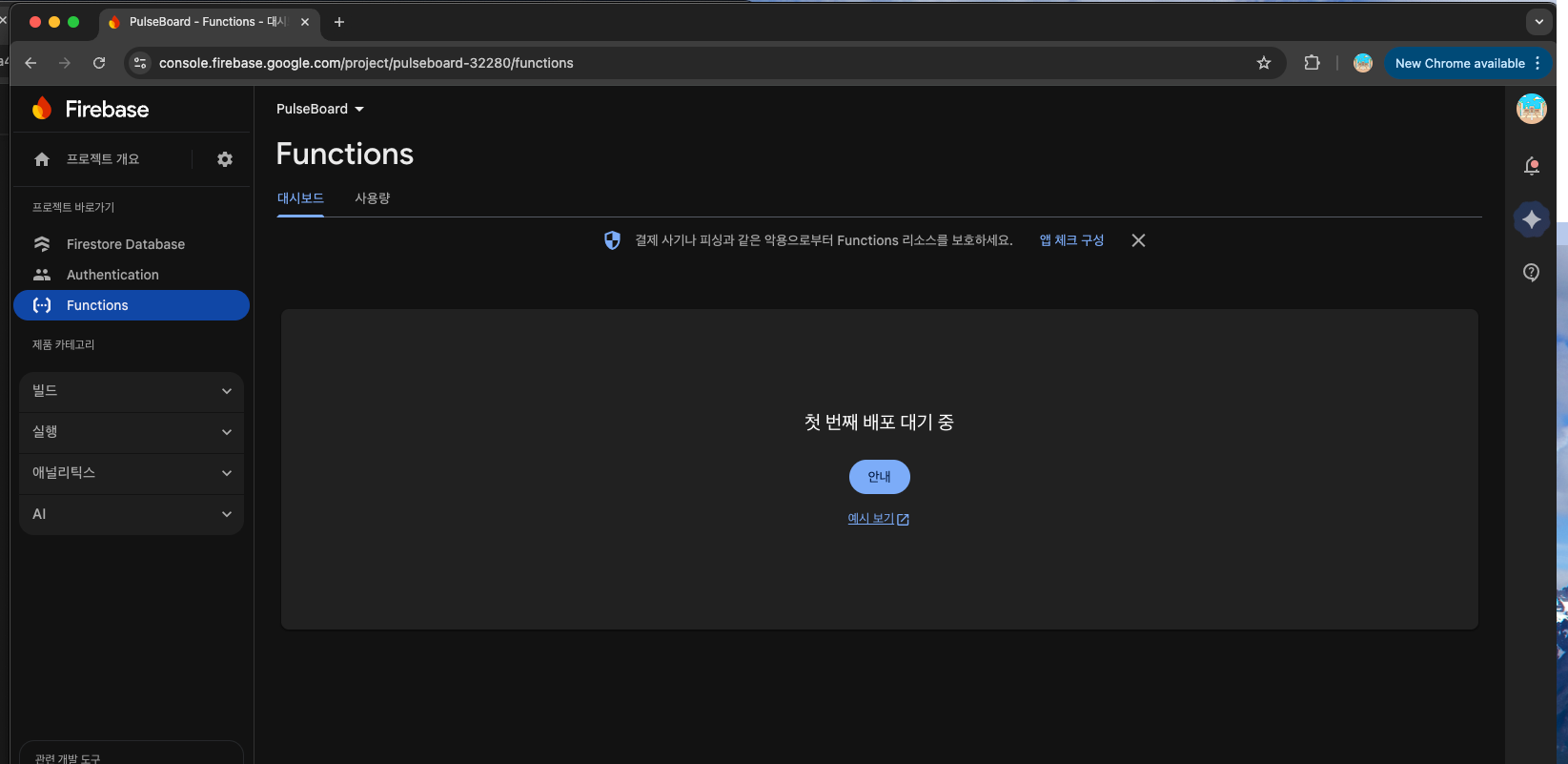Open Chrome three-dot menu
Image resolution: width=1568 pixels, height=764 pixels.
tap(1537, 63)
